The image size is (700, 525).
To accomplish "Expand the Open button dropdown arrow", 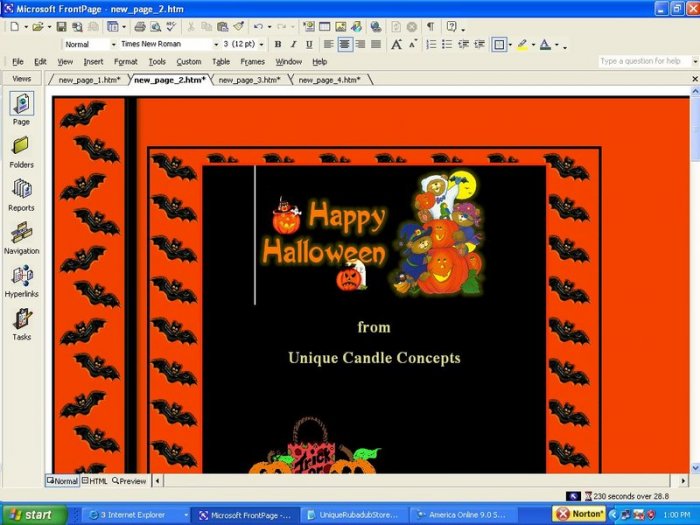I will (x=49, y=27).
